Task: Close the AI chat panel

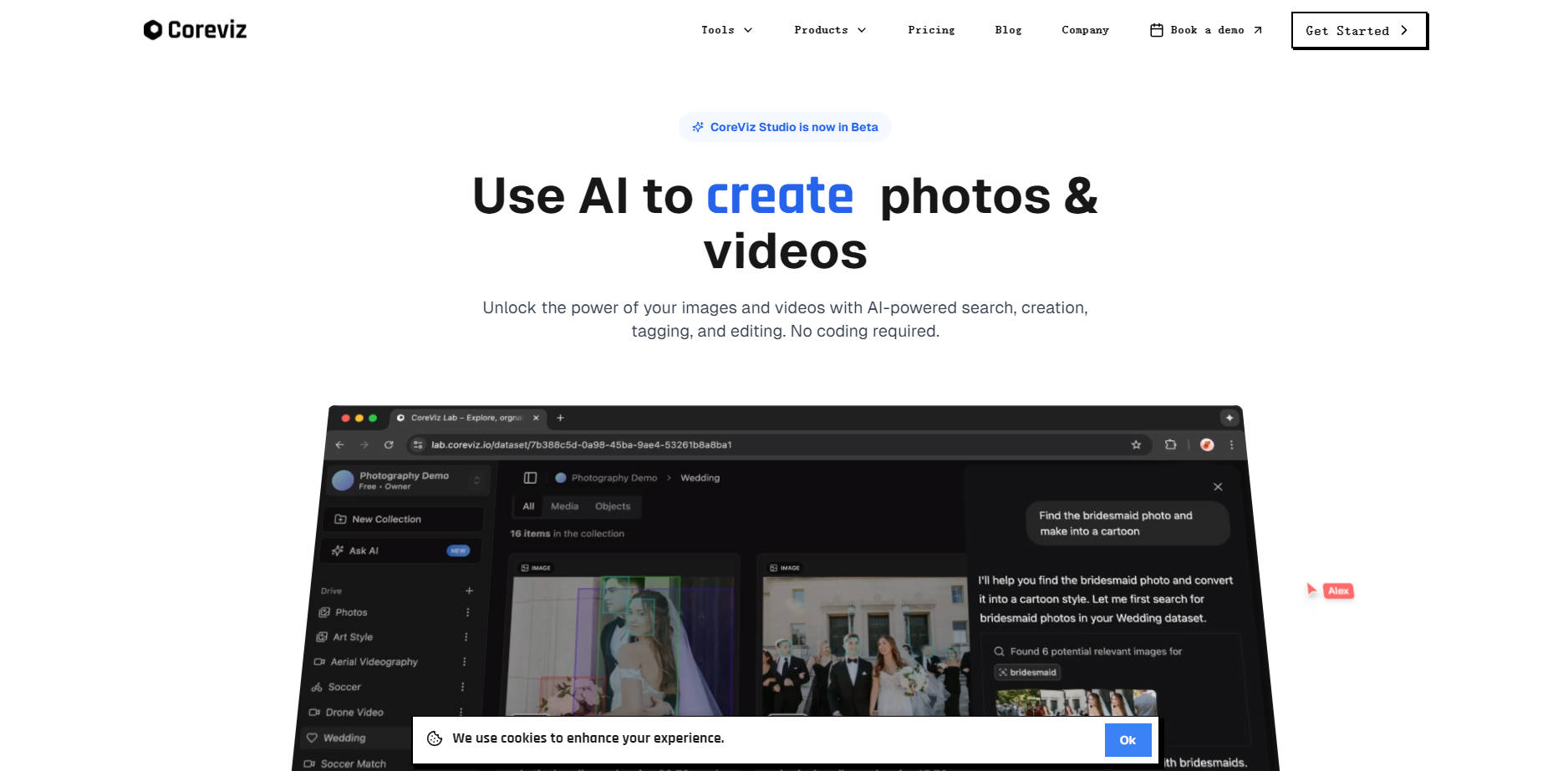Action: [x=1218, y=486]
